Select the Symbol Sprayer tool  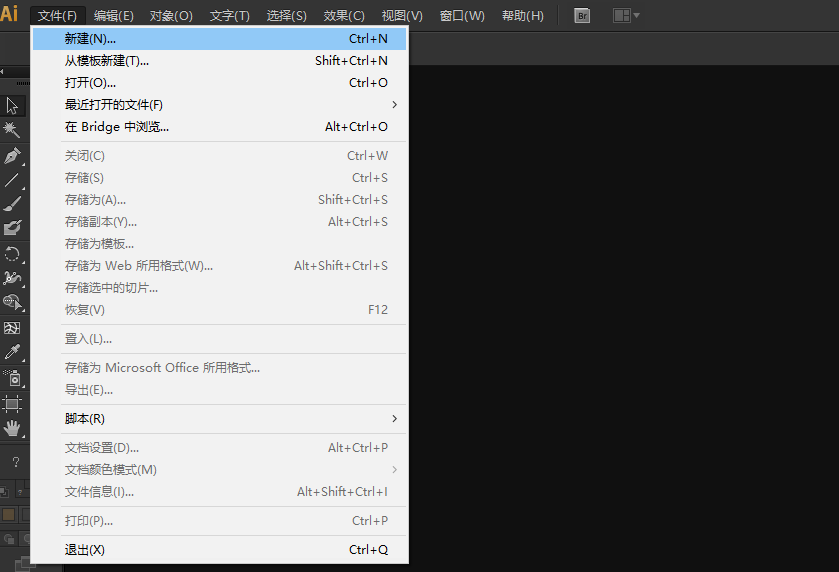[x=12, y=378]
